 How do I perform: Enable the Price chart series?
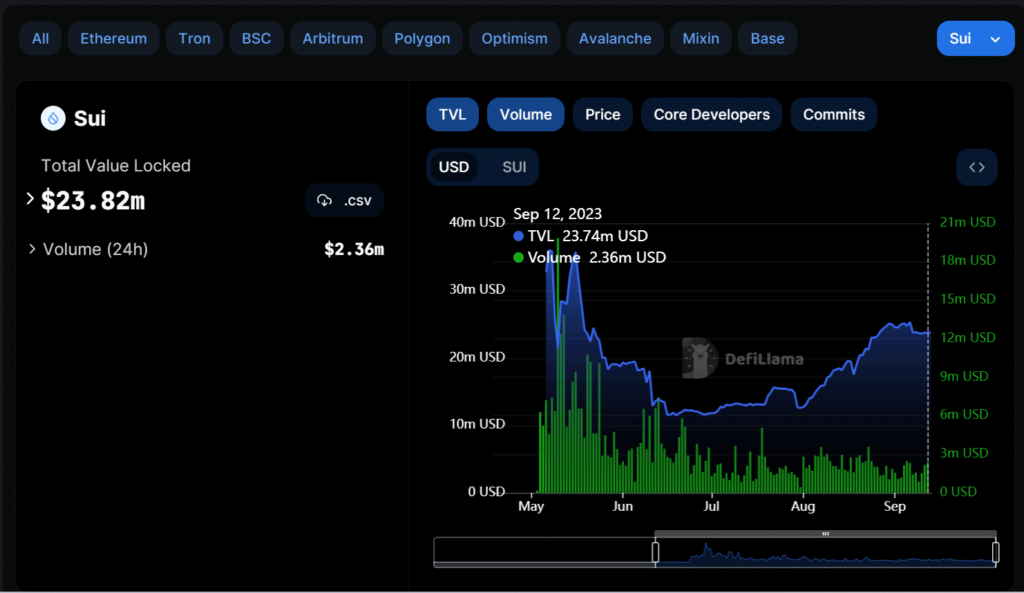(x=602, y=114)
